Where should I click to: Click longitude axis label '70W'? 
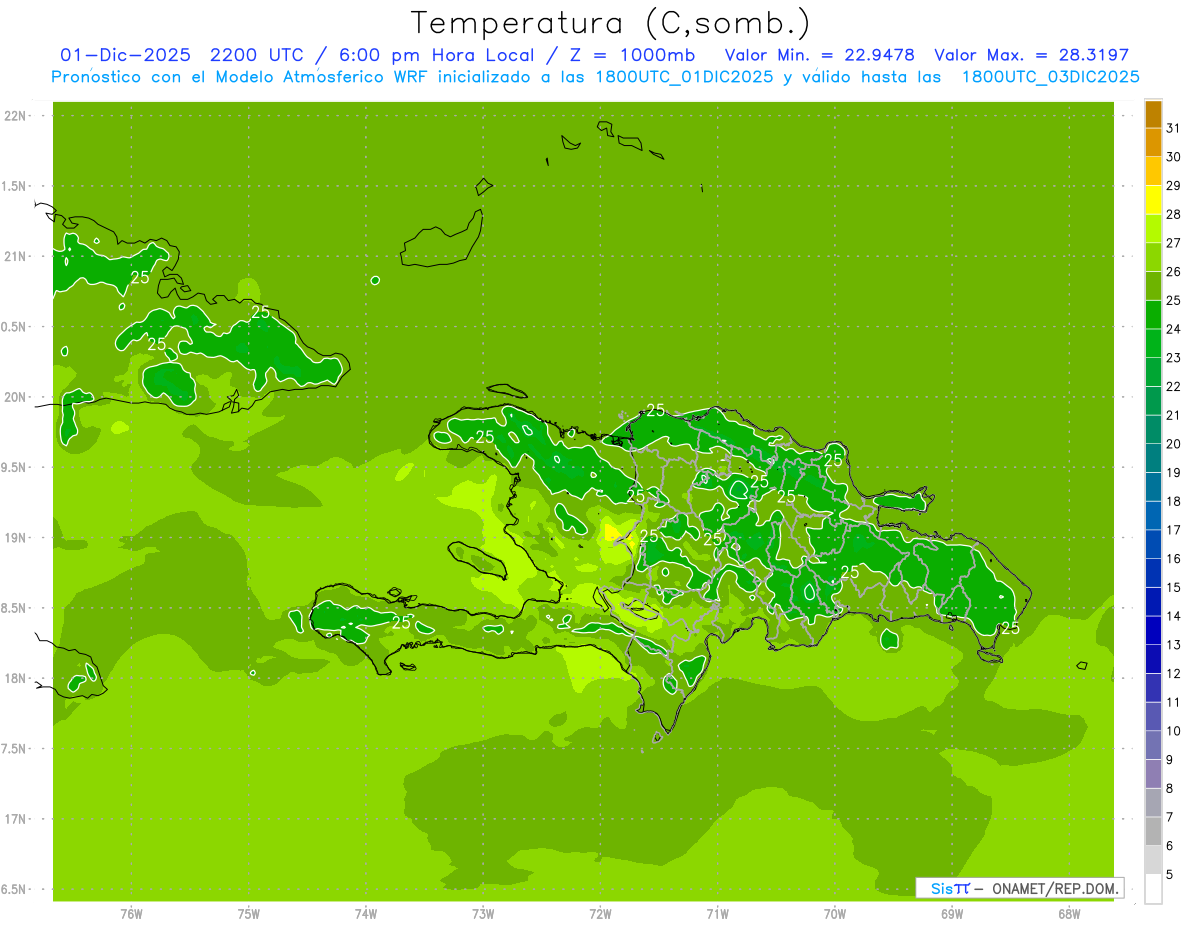(835, 913)
